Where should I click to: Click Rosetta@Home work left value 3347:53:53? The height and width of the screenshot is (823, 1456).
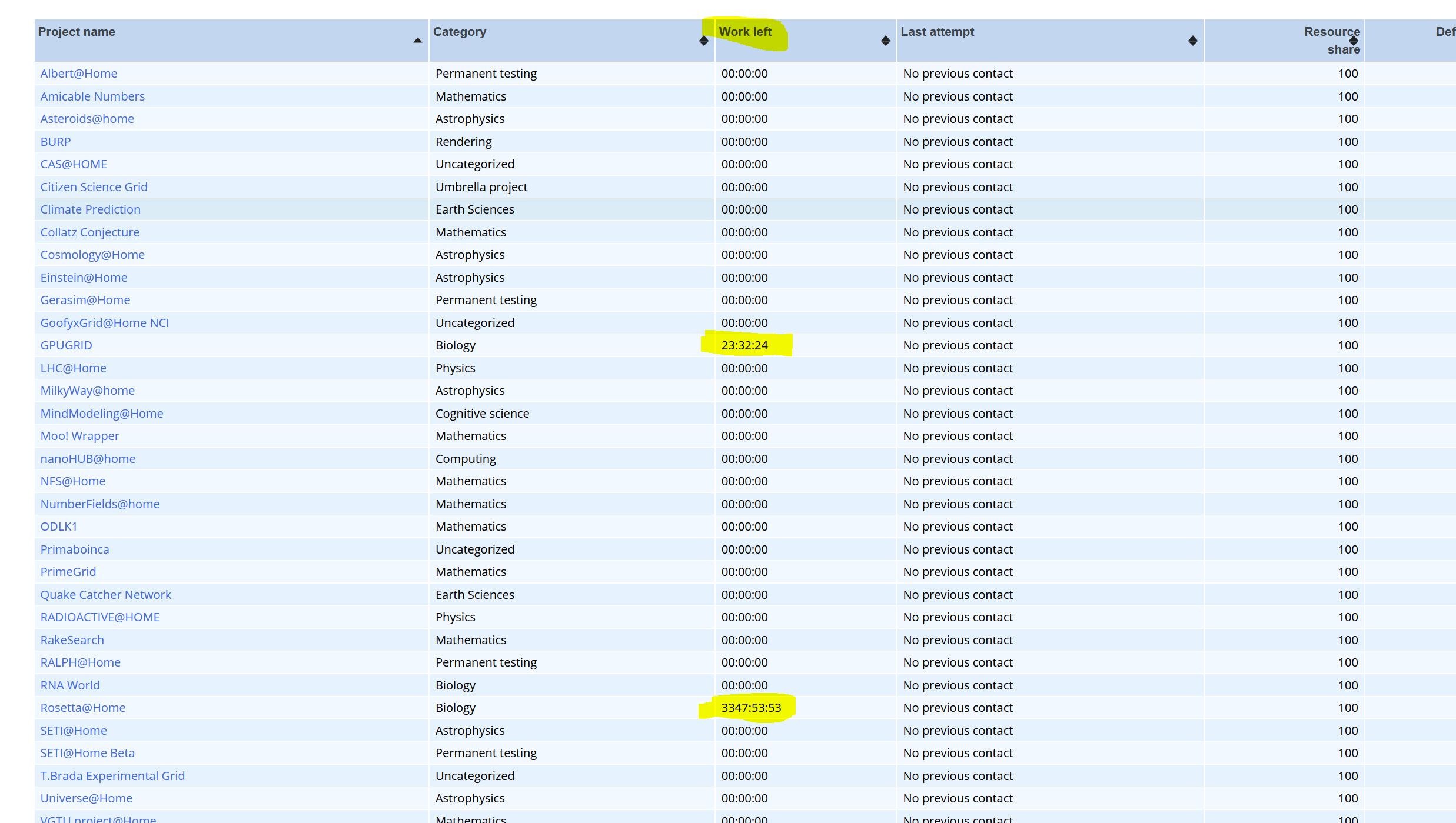pos(751,708)
